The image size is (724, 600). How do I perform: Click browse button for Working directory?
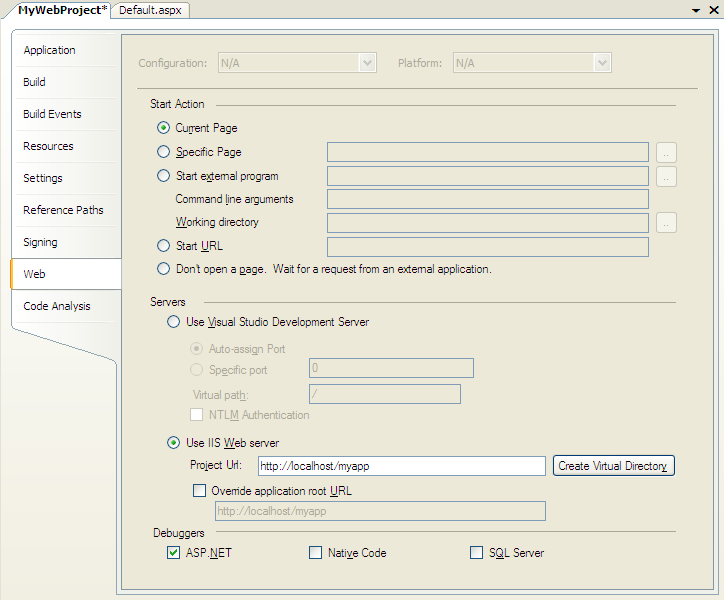point(667,222)
